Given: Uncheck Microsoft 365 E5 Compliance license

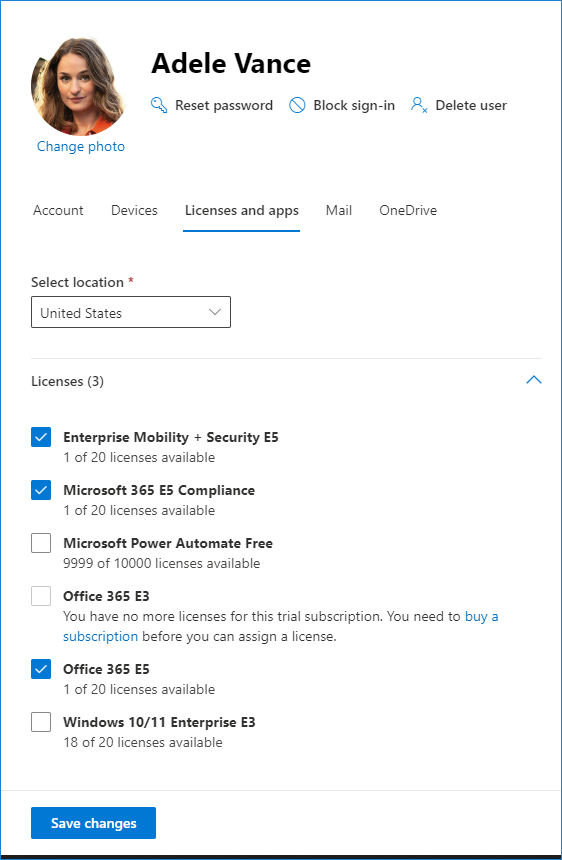Looking at the screenshot, I should 41,490.
